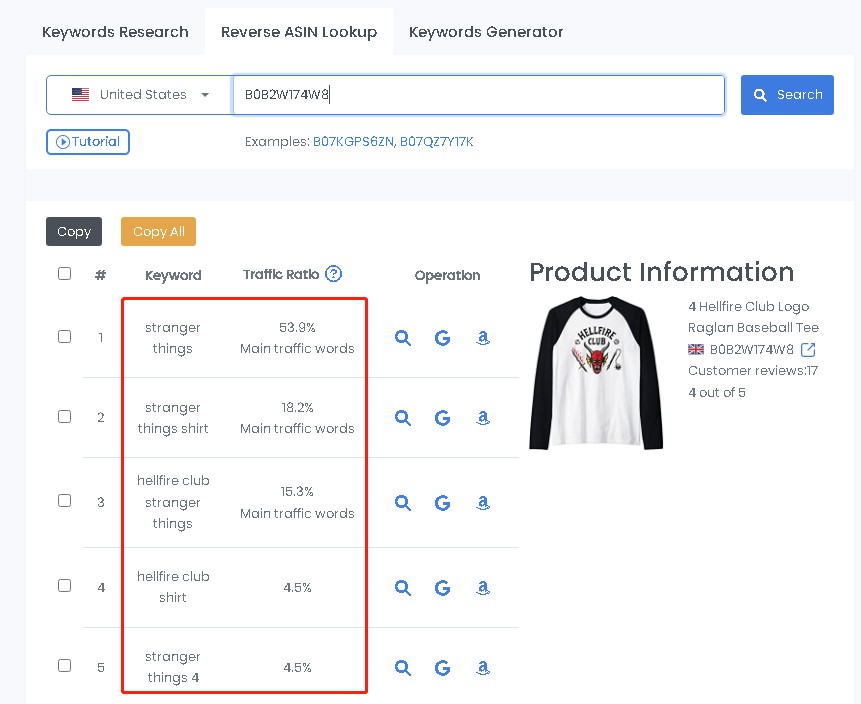Click Amazon icon for hellfire club stranger things
The height and width of the screenshot is (704, 861).
coord(483,502)
